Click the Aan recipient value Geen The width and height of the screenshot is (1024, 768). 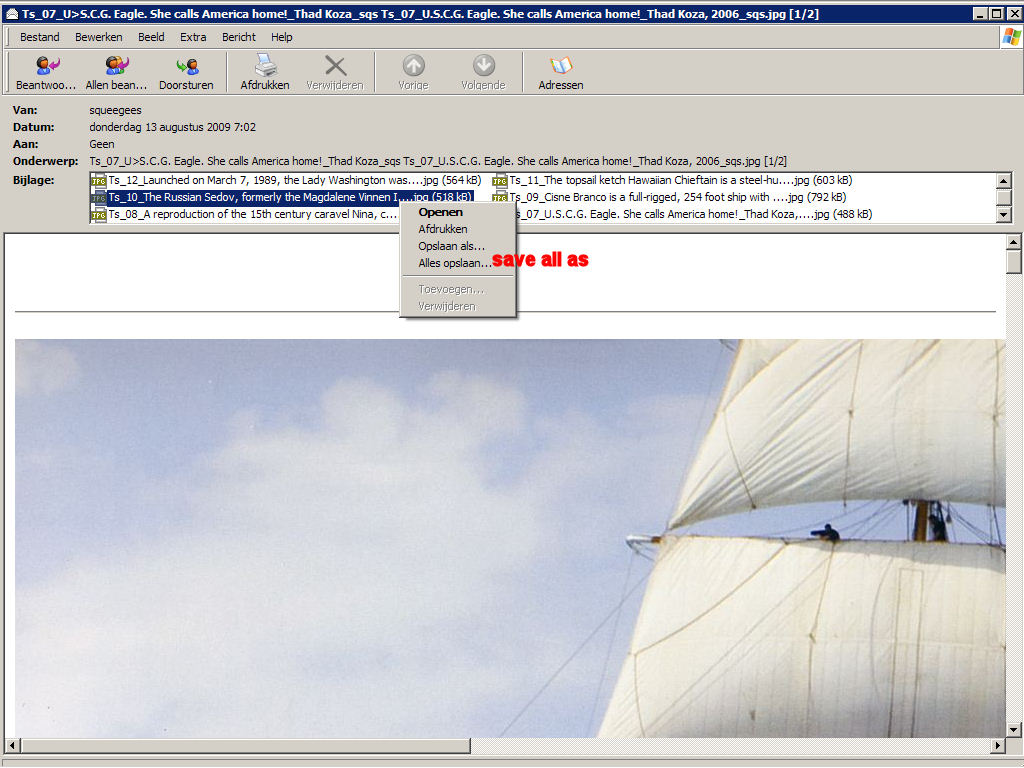coord(102,144)
